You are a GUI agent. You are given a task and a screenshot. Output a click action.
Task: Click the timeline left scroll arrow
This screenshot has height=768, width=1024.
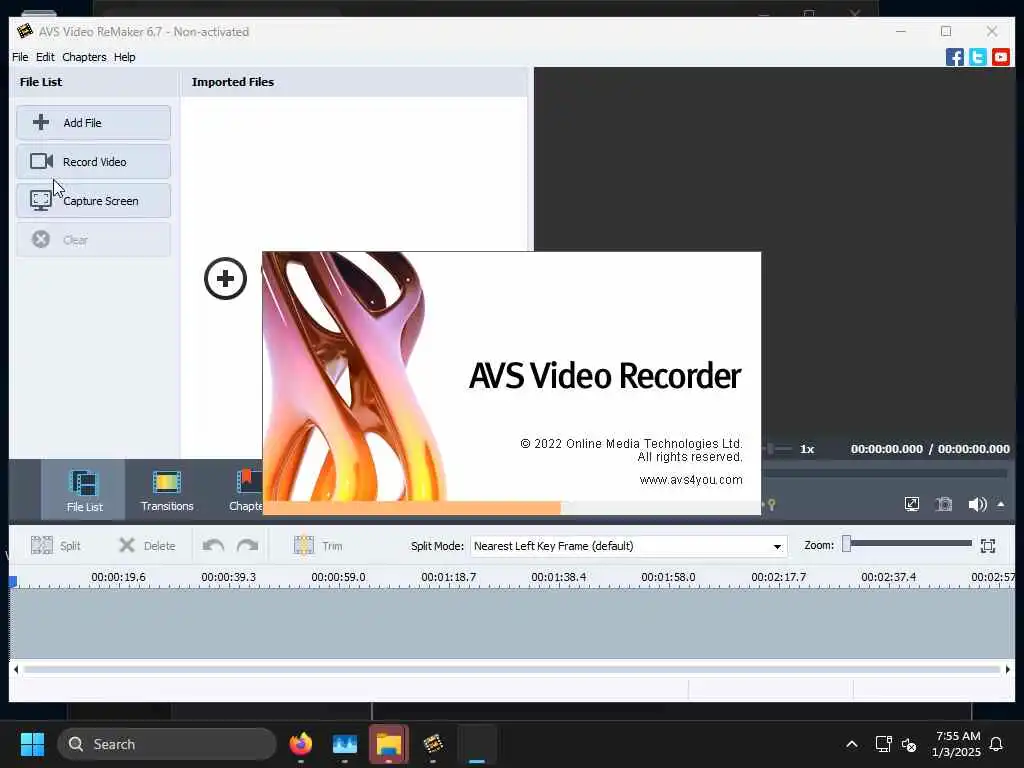pos(16,669)
